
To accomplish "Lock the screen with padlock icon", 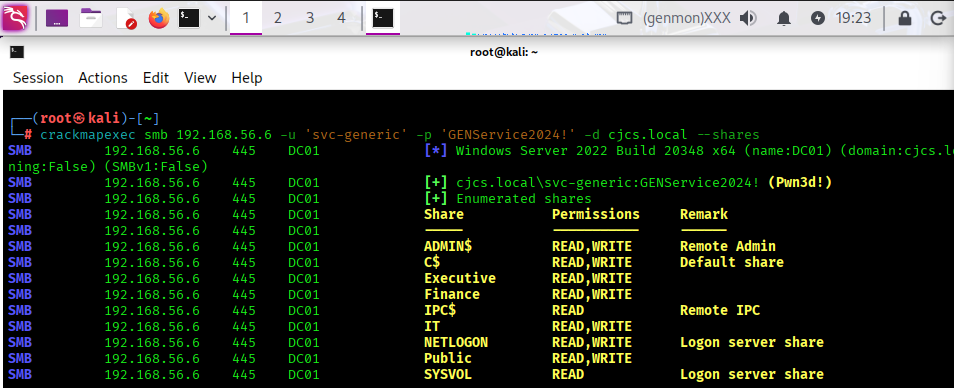I will click(905, 18).
